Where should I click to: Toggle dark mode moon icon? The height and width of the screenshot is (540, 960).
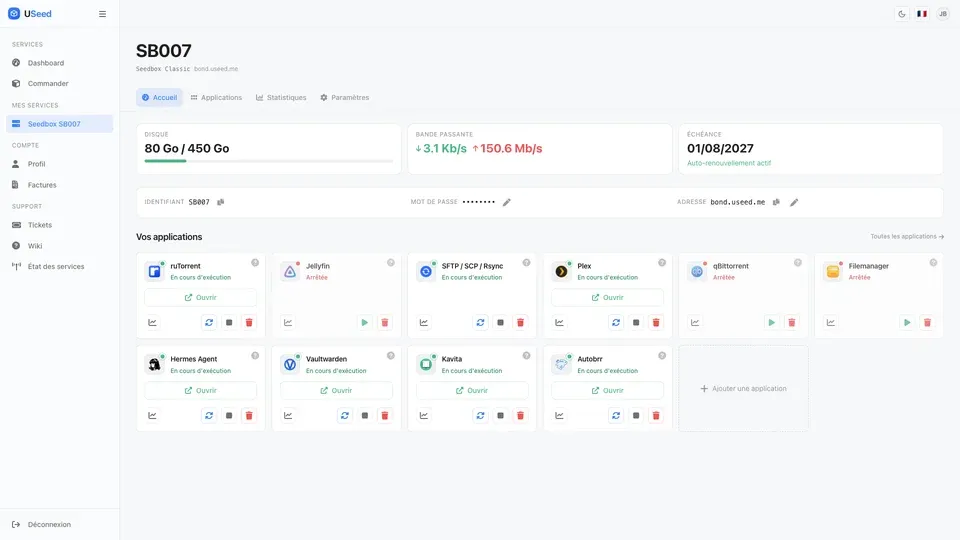[x=902, y=13]
